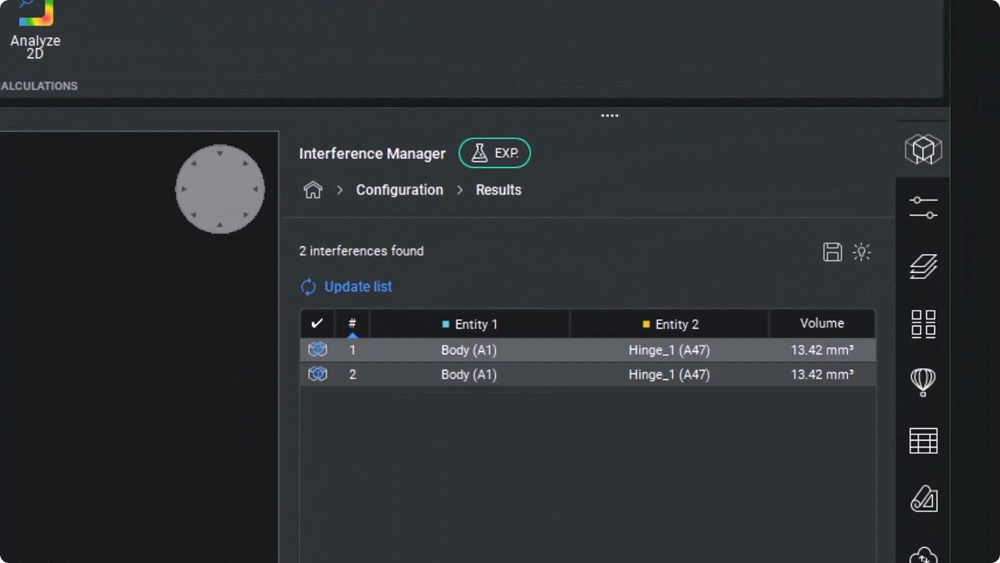1000x563 pixels.
Task: Go to Configuration in the breadcrumb
Action: point(399,190)
